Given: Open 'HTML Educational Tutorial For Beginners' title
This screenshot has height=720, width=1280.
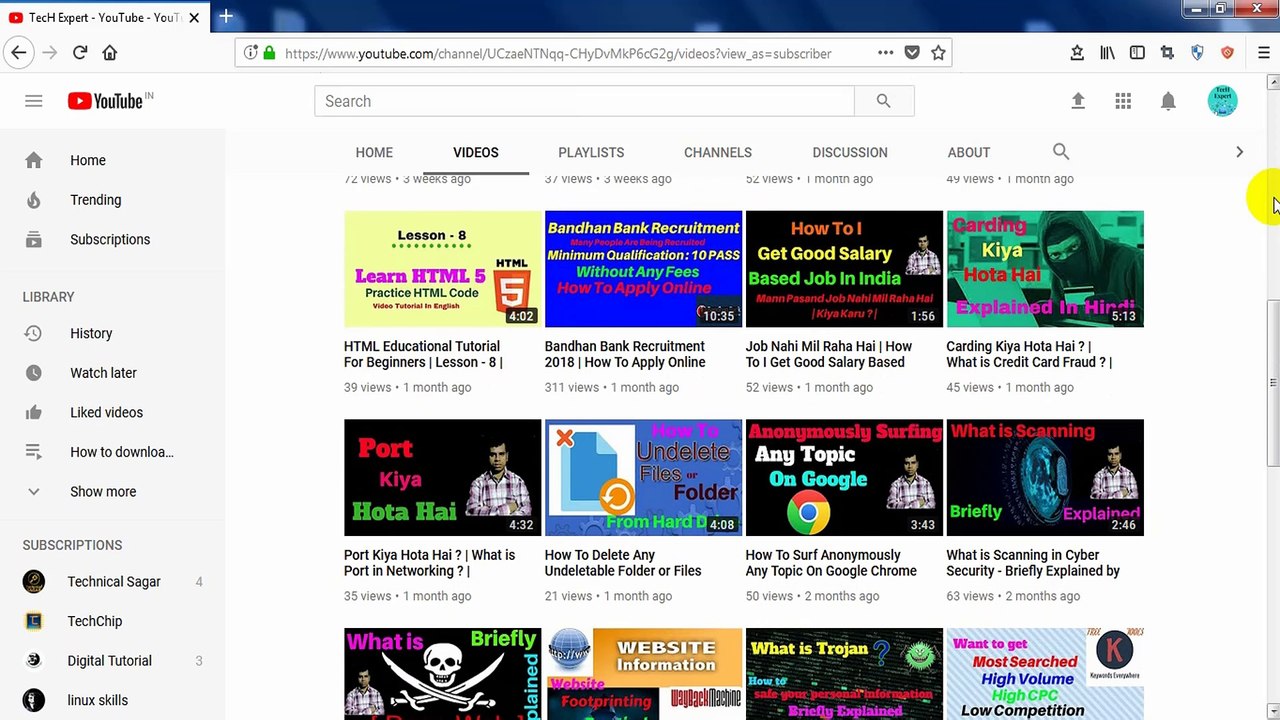Looking at the screenshot, I should [x=423, y=354].
